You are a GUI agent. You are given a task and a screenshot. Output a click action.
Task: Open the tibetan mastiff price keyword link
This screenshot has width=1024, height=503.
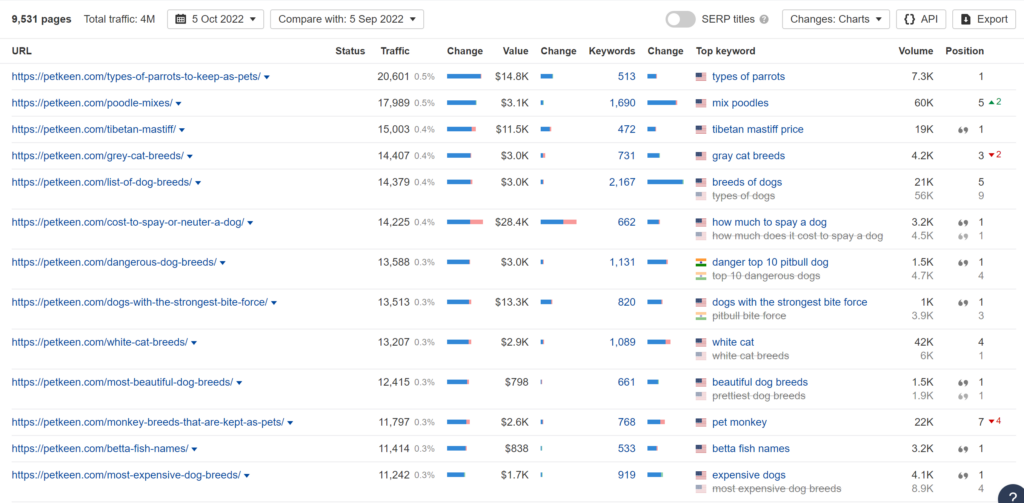pos(758,129)
